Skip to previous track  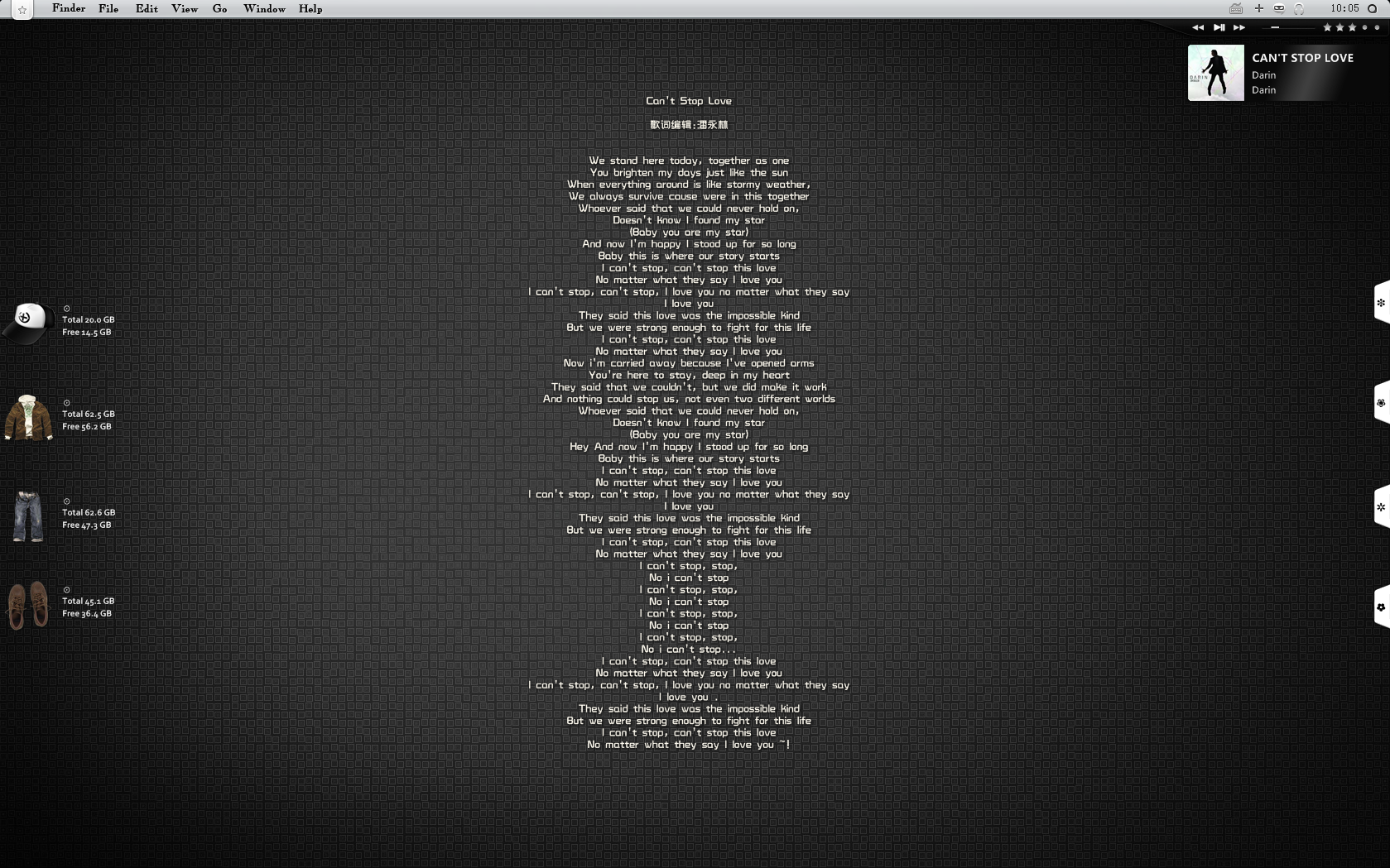1198,27
